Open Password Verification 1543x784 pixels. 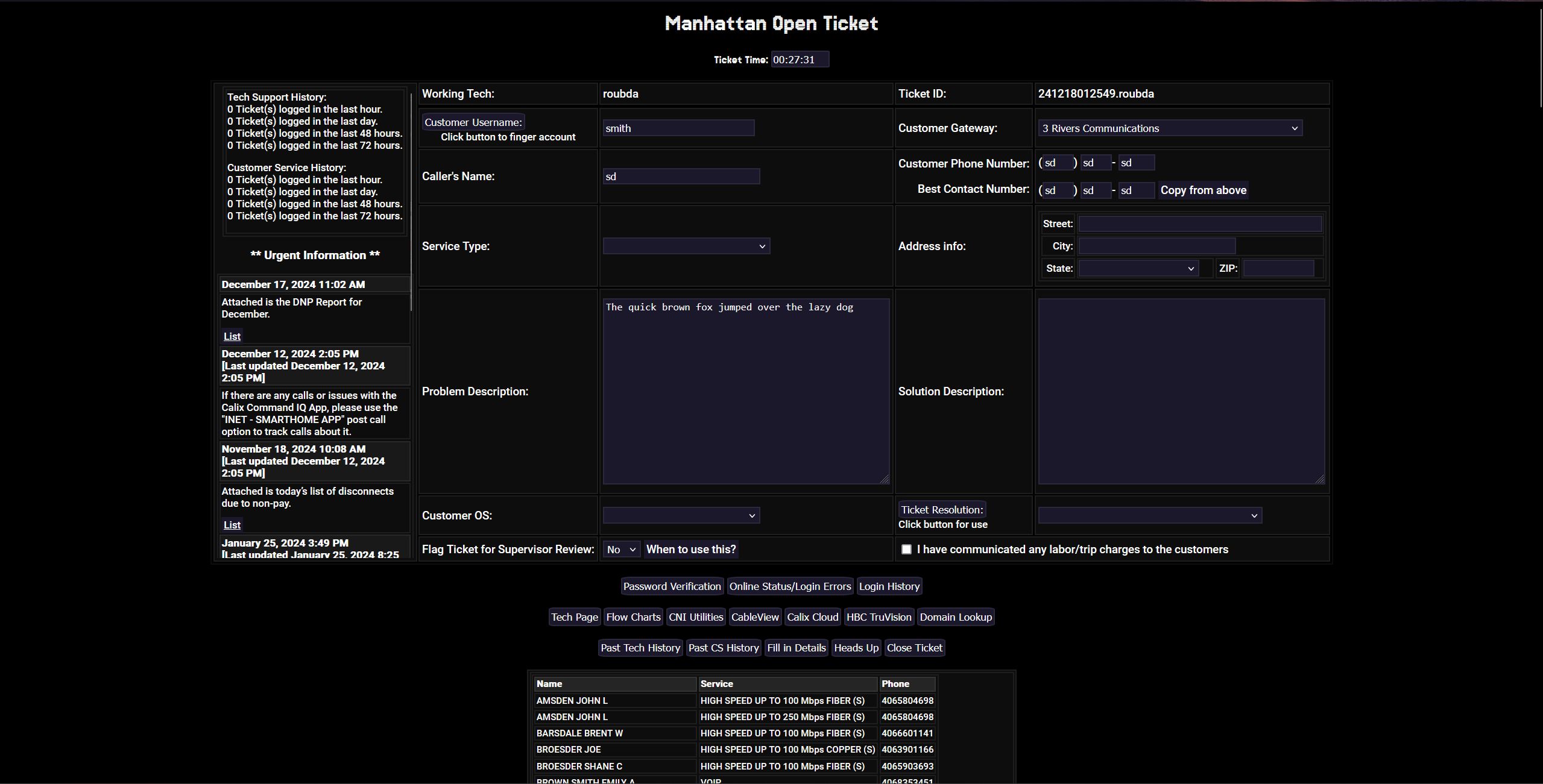672,586
